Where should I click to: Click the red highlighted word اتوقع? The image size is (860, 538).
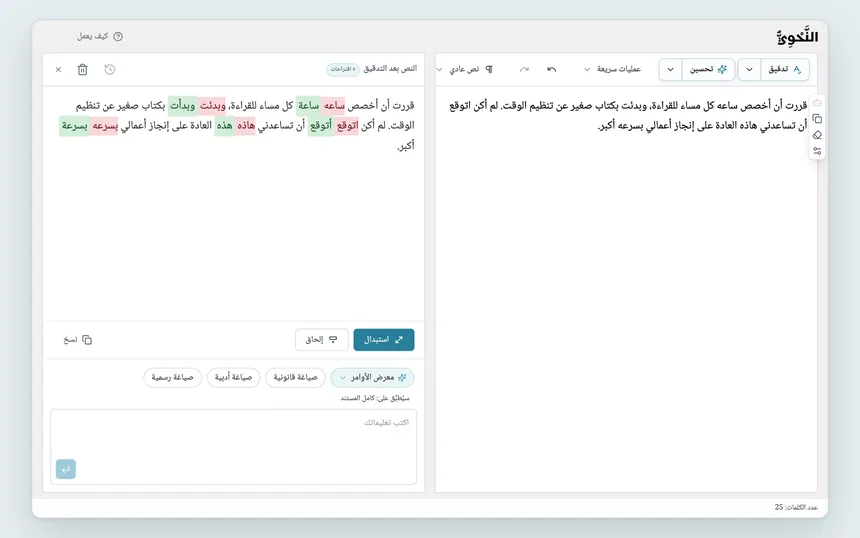[x=347, y=126]
